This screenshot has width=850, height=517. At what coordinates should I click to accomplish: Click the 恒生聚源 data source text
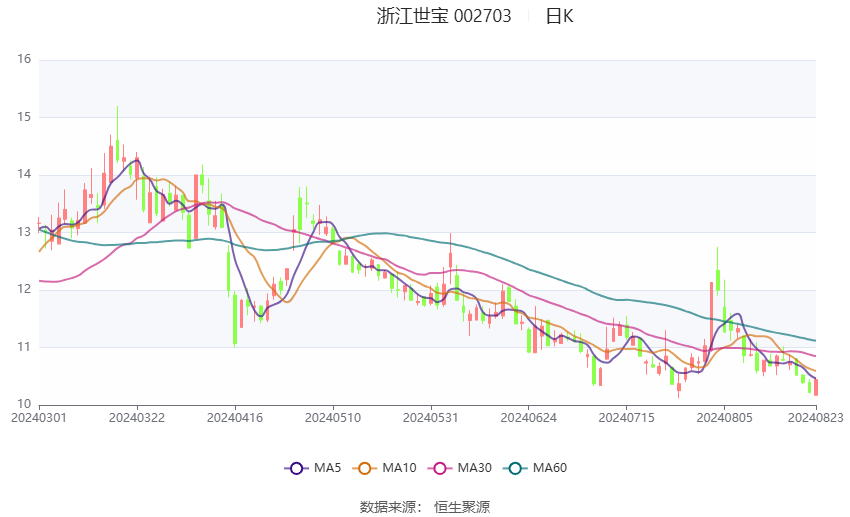click(x=462, y=507)
